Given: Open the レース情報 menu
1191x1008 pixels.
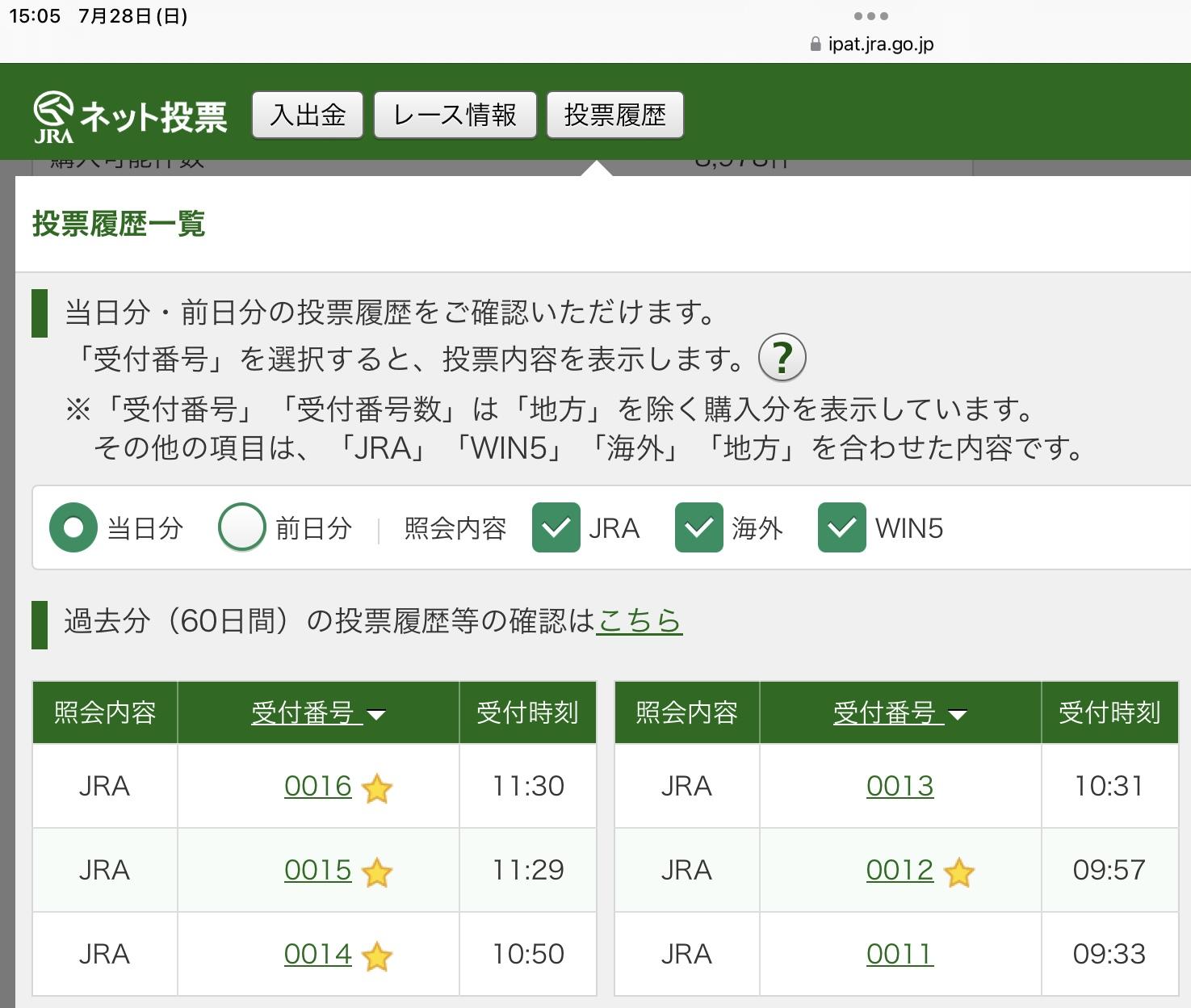Looking at the screenshot, I should [x=455, y=115].
